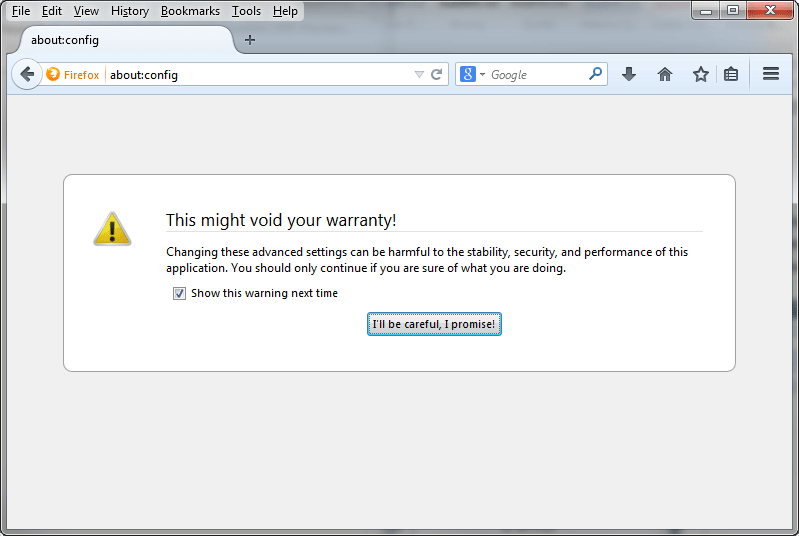Click the yellow warning triangle icon
This screenshot has width=799, height=536.
(x=112, y=229)
